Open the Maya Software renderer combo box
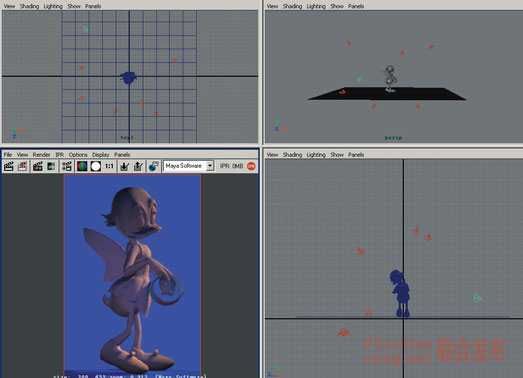This screenshot has height=378, width=523. [x=188, y=166]
